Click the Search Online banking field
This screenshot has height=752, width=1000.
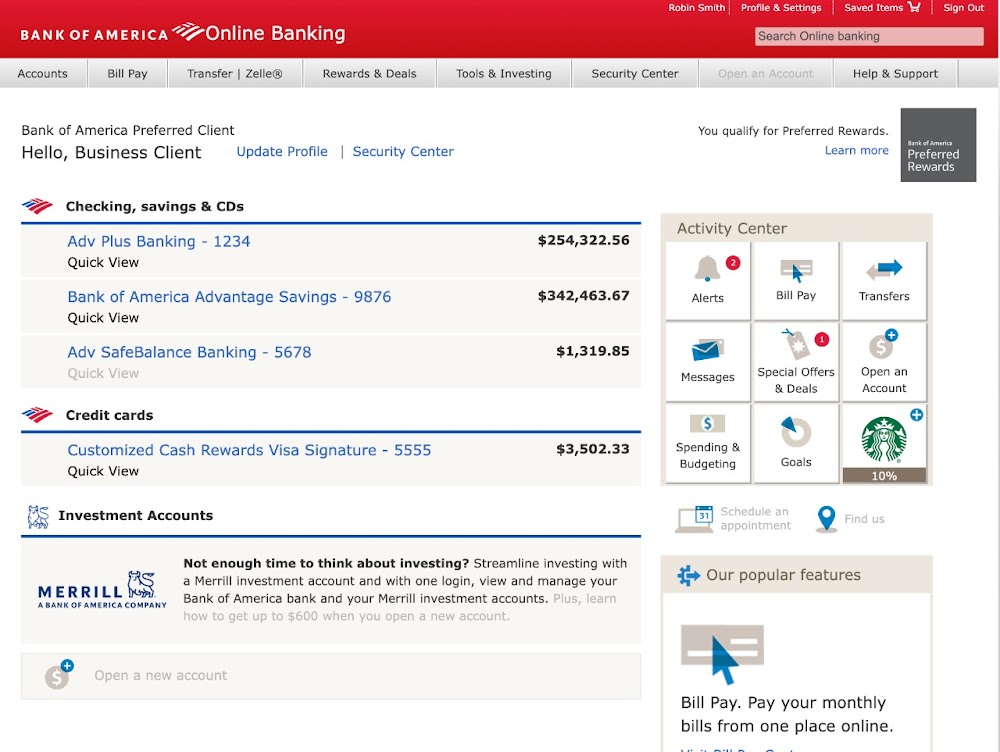click(x=869, y=36)
